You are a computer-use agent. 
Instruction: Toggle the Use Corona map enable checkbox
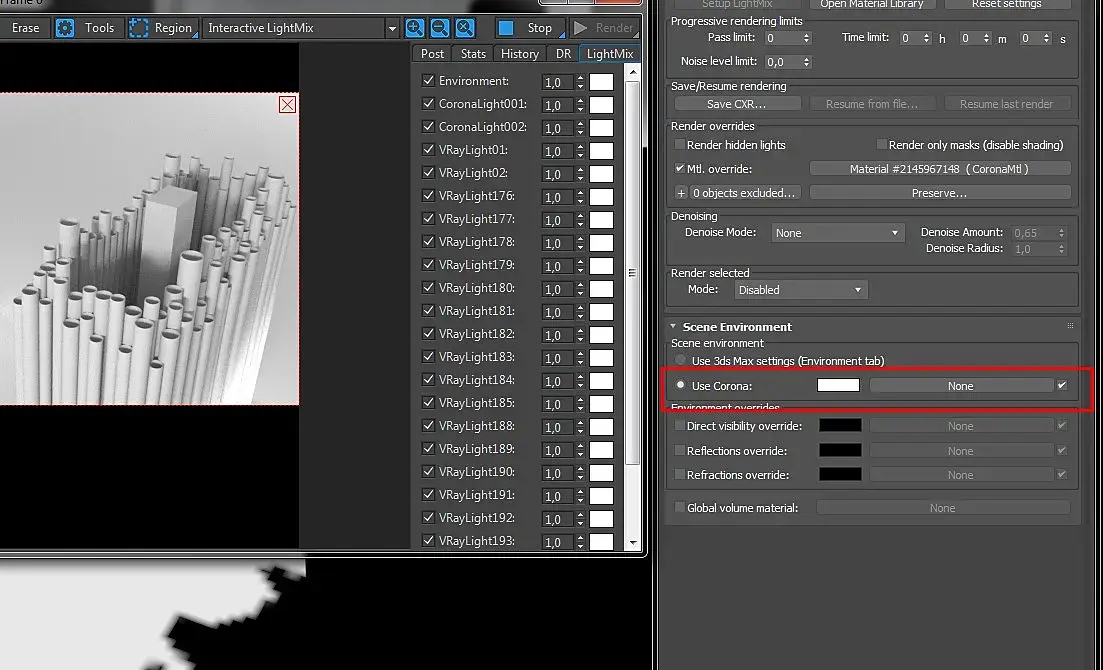(x=1062, y=386)
